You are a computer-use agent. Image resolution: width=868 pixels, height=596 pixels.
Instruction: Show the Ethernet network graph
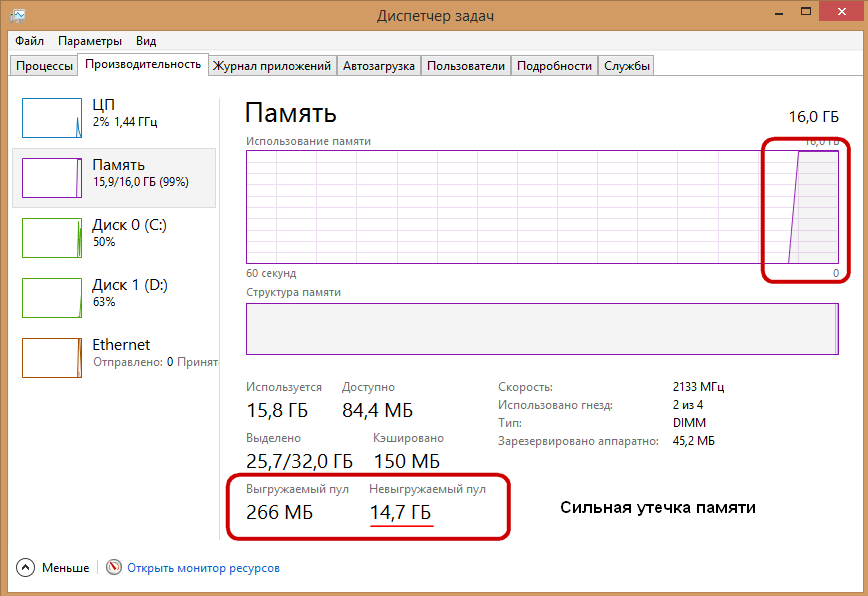[x=51, y=357]
